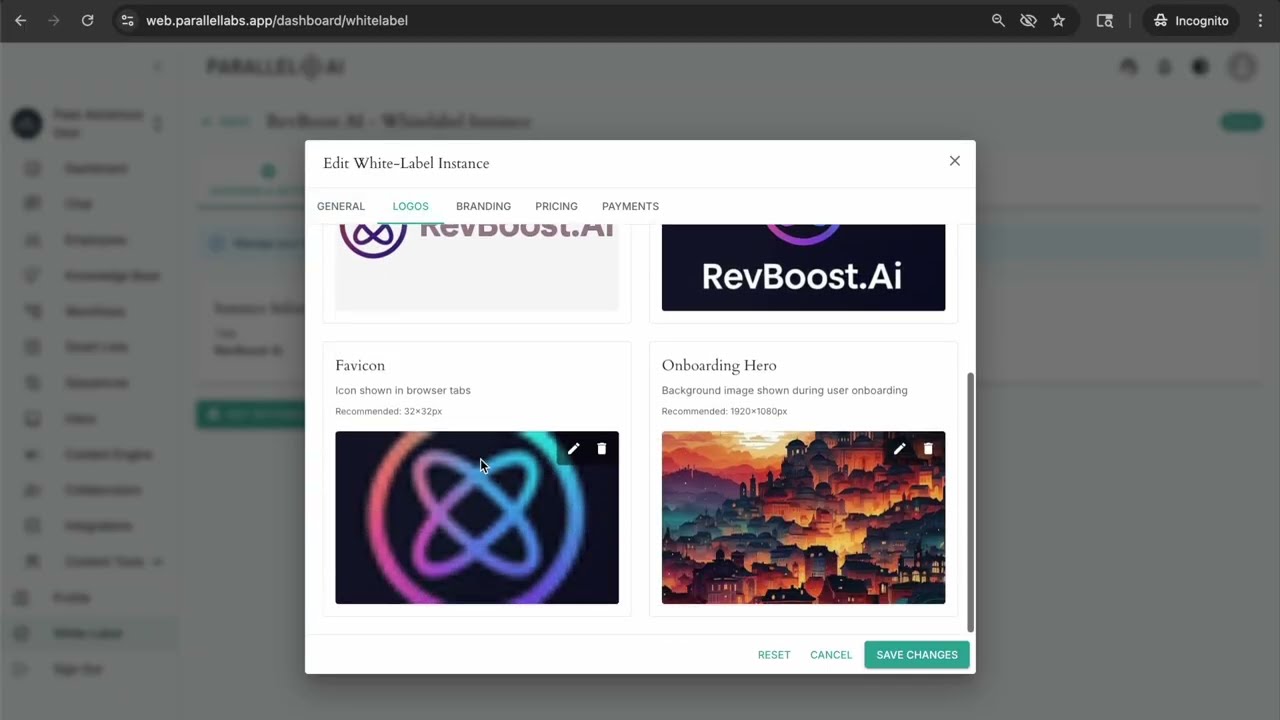Open the Chrome three-dot menu
1280x720 pixels.
(x=1260, y=20)
